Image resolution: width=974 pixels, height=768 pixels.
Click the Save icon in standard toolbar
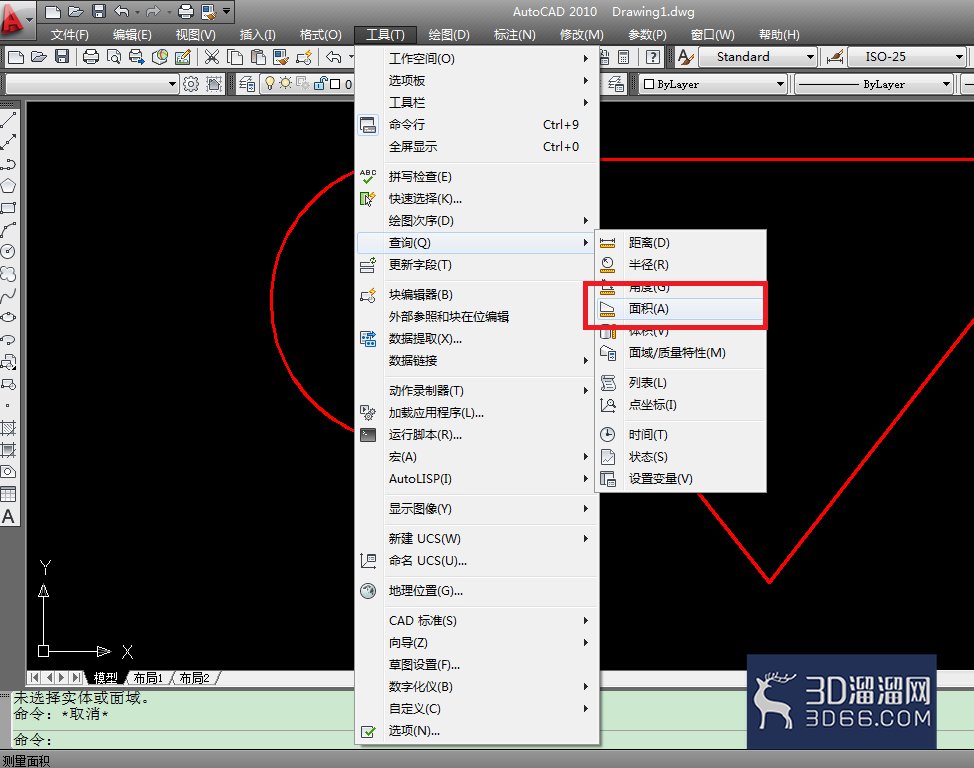coord(61,57)
